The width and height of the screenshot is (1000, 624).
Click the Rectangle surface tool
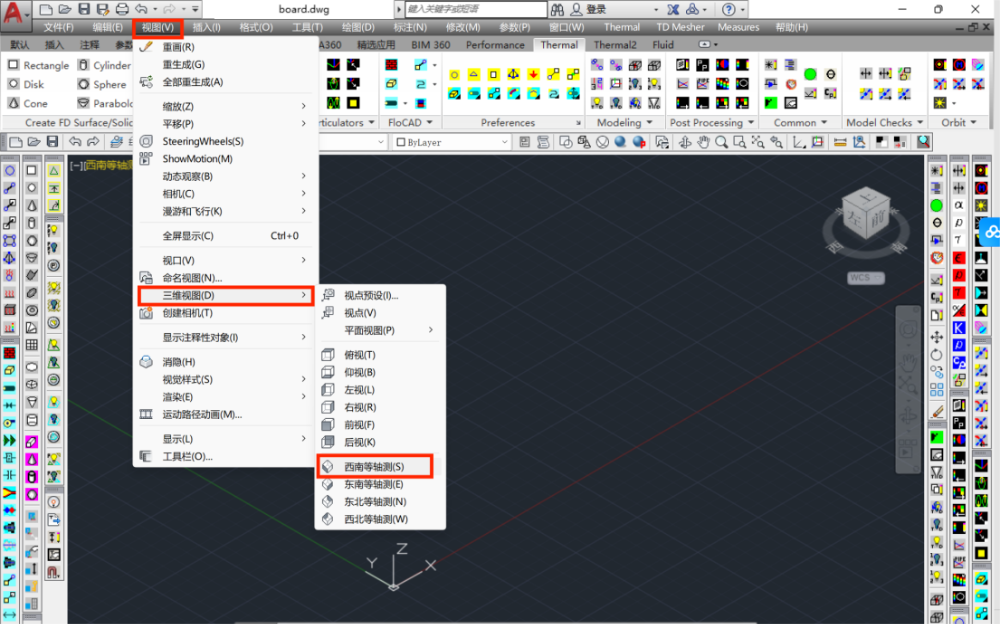(x=38, y=65)
